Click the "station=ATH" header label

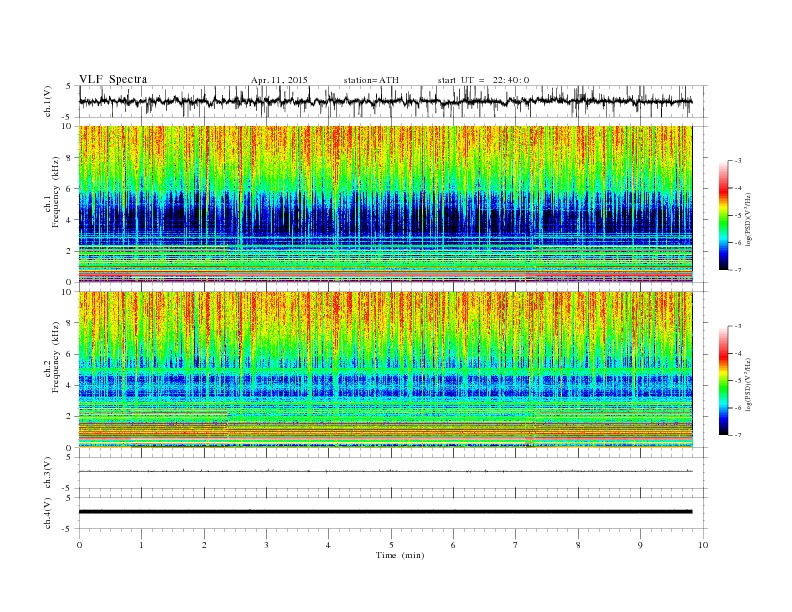click(x=371, y=80)
